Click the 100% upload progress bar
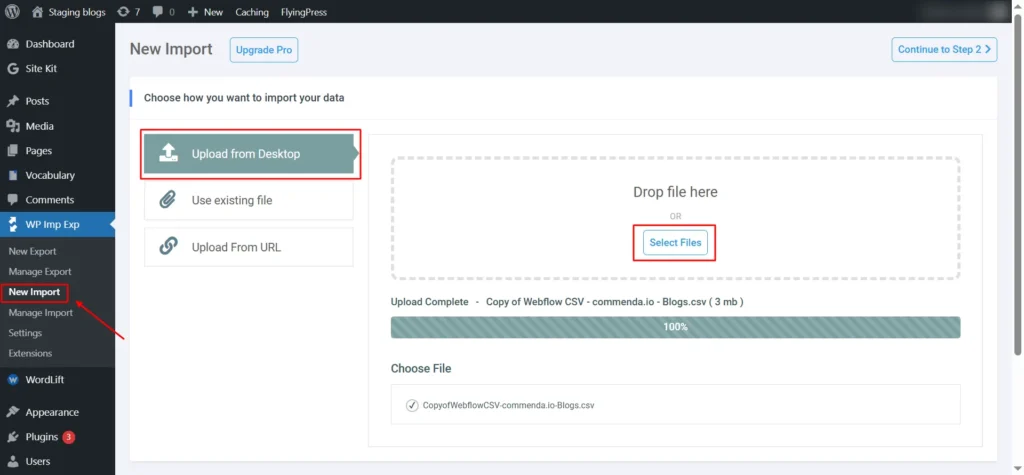The height and width of the screenshot is (475, 1024). 675,327
